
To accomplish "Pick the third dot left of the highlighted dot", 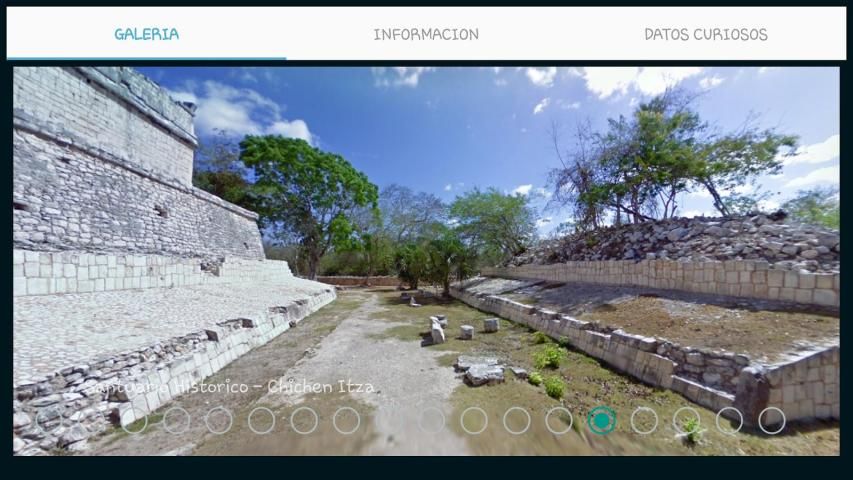I will click(474, 420).
